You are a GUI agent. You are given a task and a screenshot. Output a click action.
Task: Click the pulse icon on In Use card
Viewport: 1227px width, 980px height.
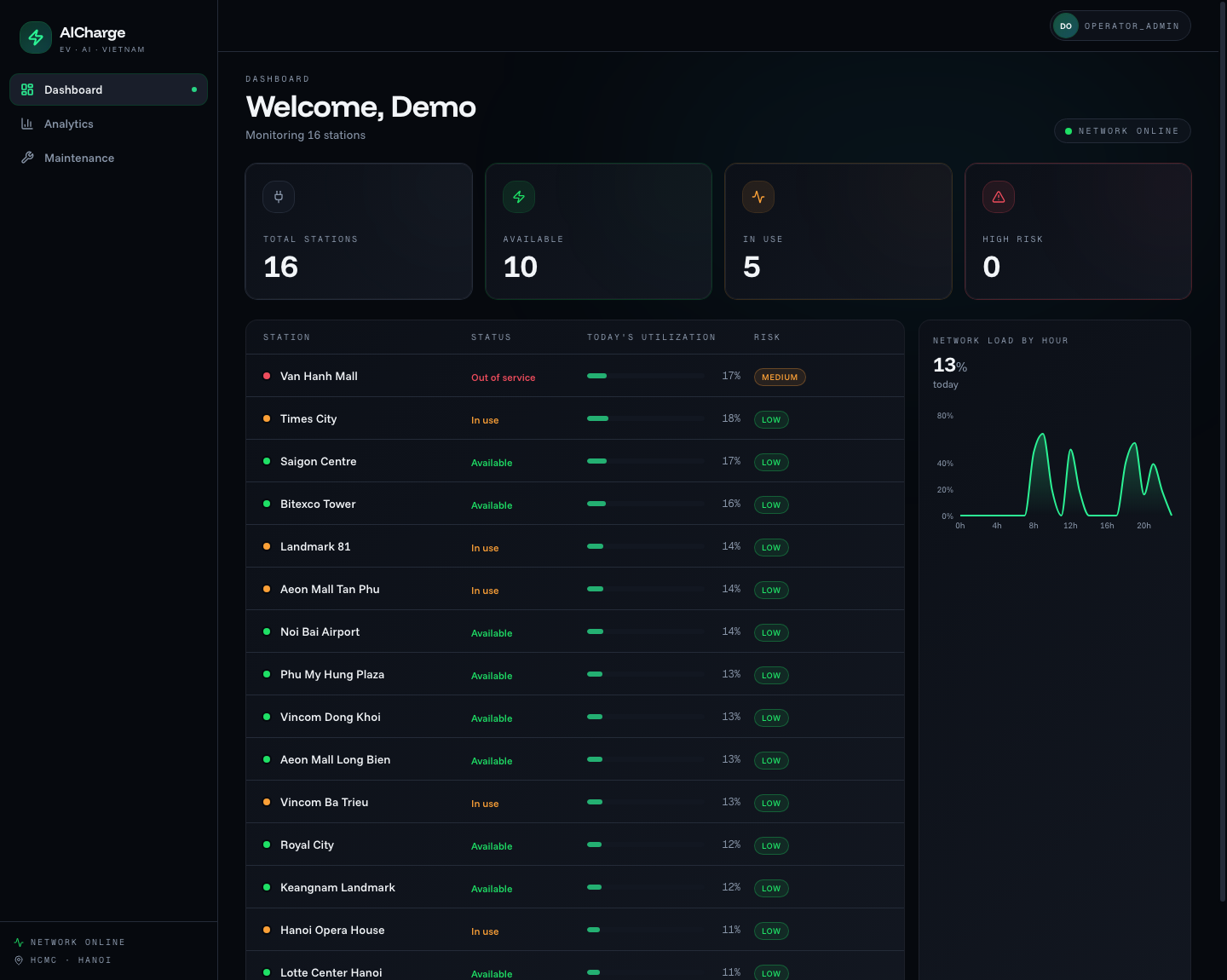click(758, 197)
